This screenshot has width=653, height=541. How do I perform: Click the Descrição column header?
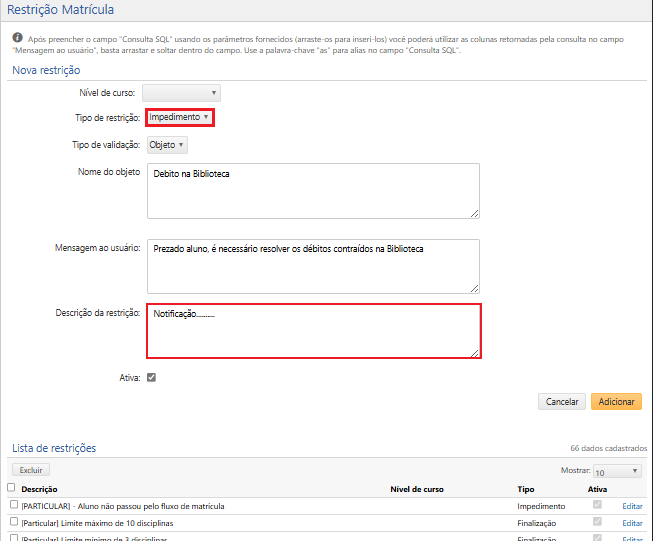[x=39, y=489]
